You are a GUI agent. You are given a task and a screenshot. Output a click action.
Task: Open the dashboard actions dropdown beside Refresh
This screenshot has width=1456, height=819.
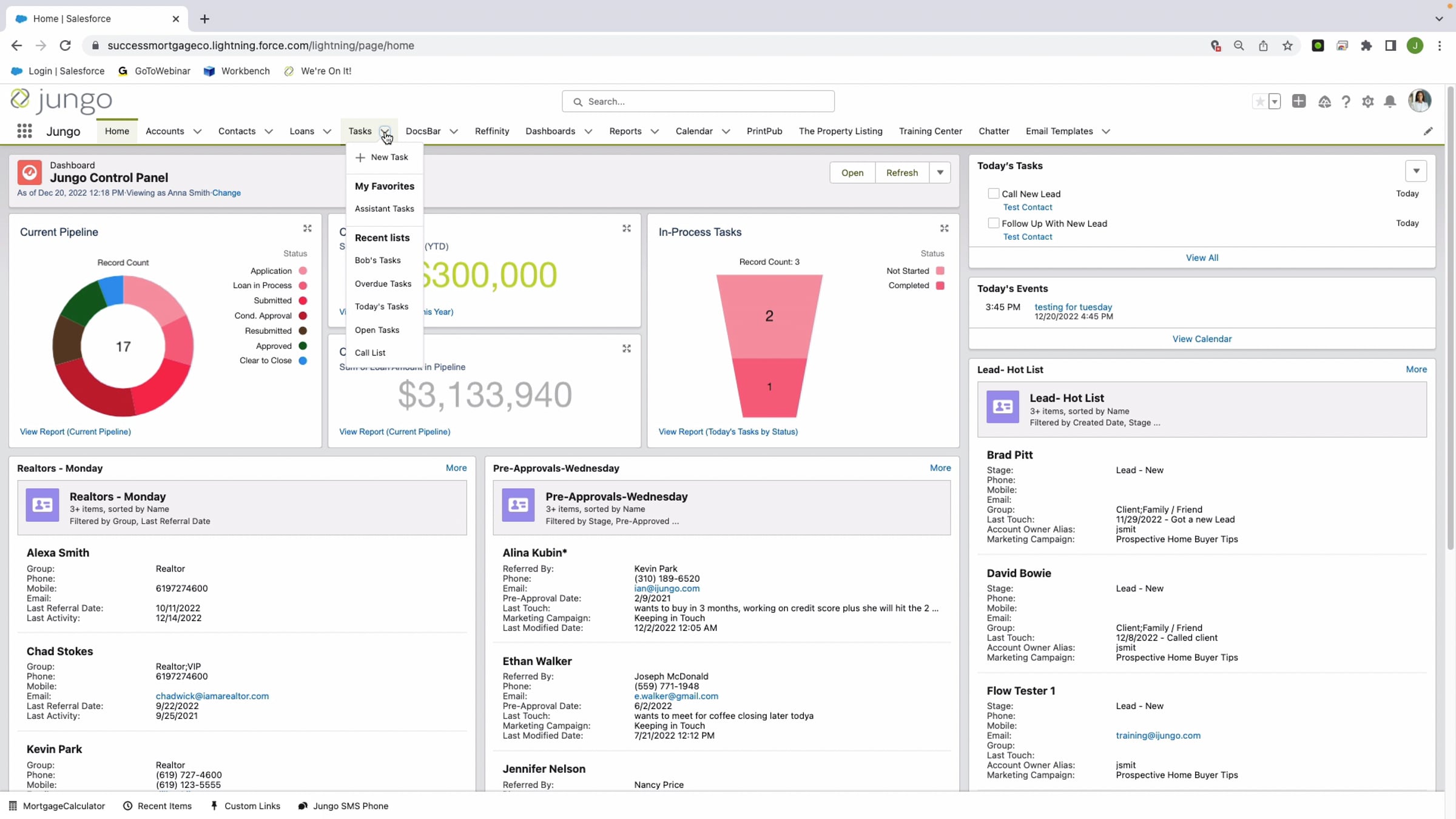(x=940, y=173)
